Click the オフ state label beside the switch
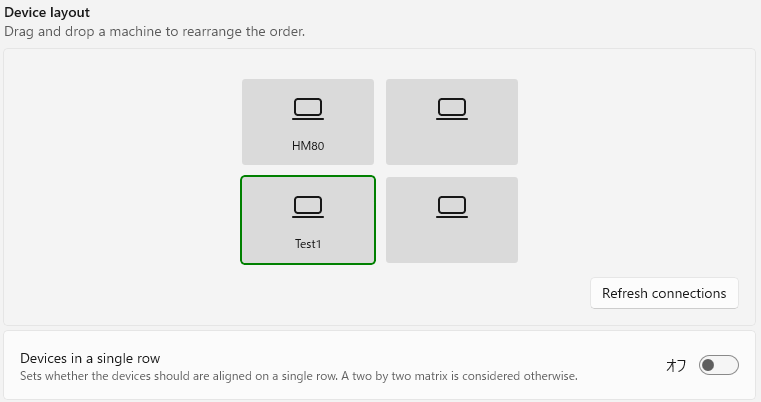Screen dimensions: 761x402 [676, 365]
